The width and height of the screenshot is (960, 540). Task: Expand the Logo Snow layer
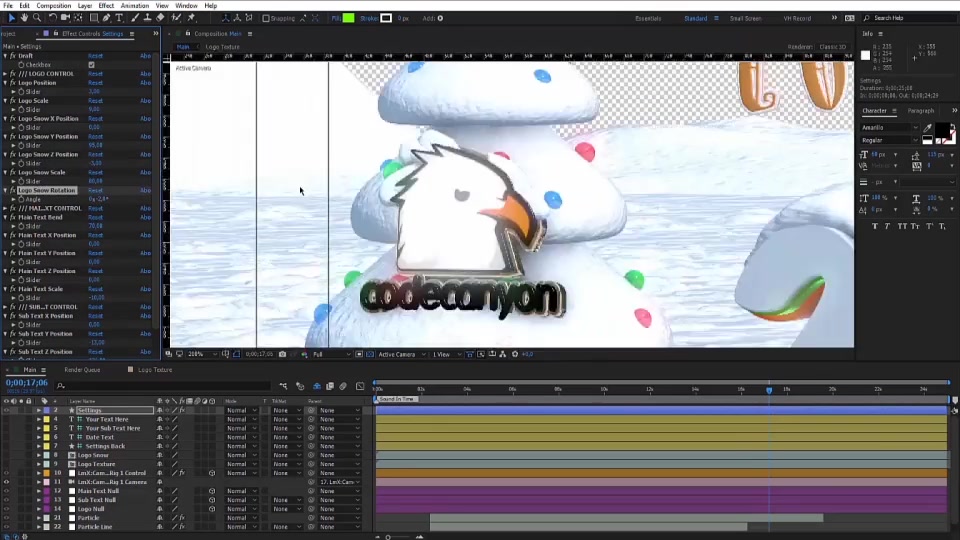tap(39, 455)
